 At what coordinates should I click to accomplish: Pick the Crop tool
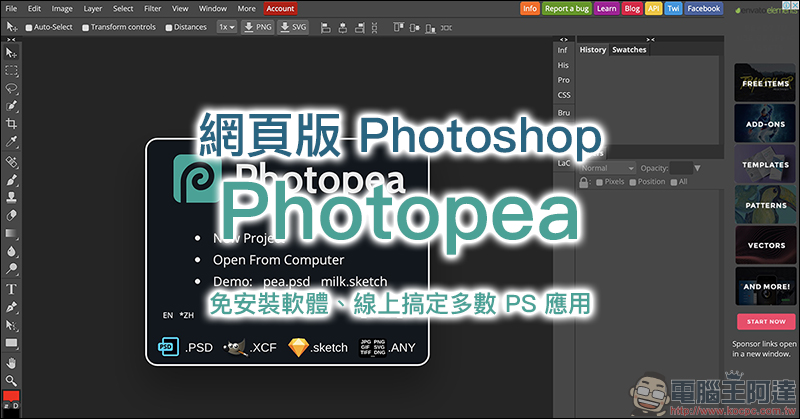click(11, 124)
